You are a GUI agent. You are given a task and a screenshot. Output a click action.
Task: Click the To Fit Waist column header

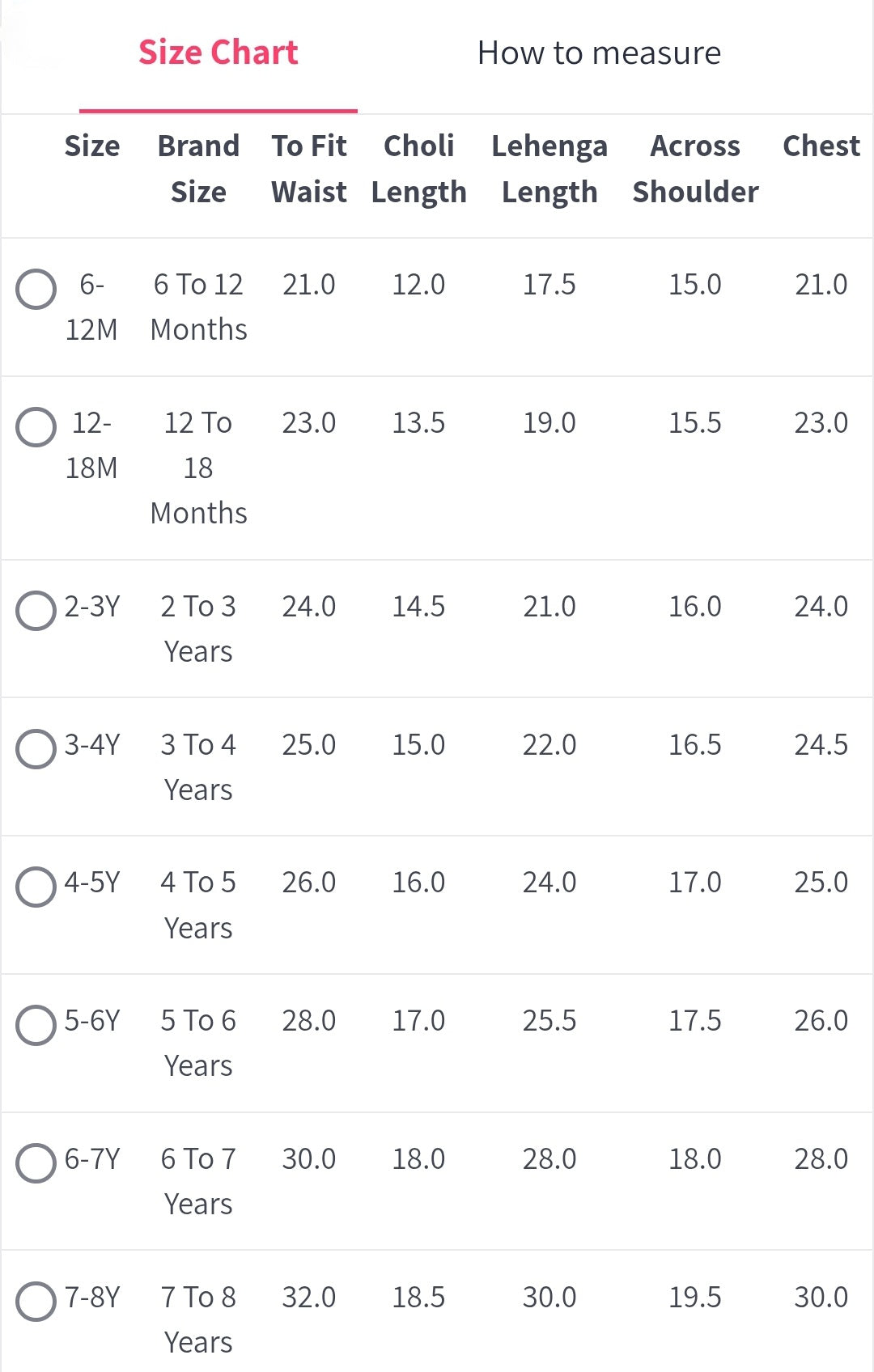click(309, 169)
